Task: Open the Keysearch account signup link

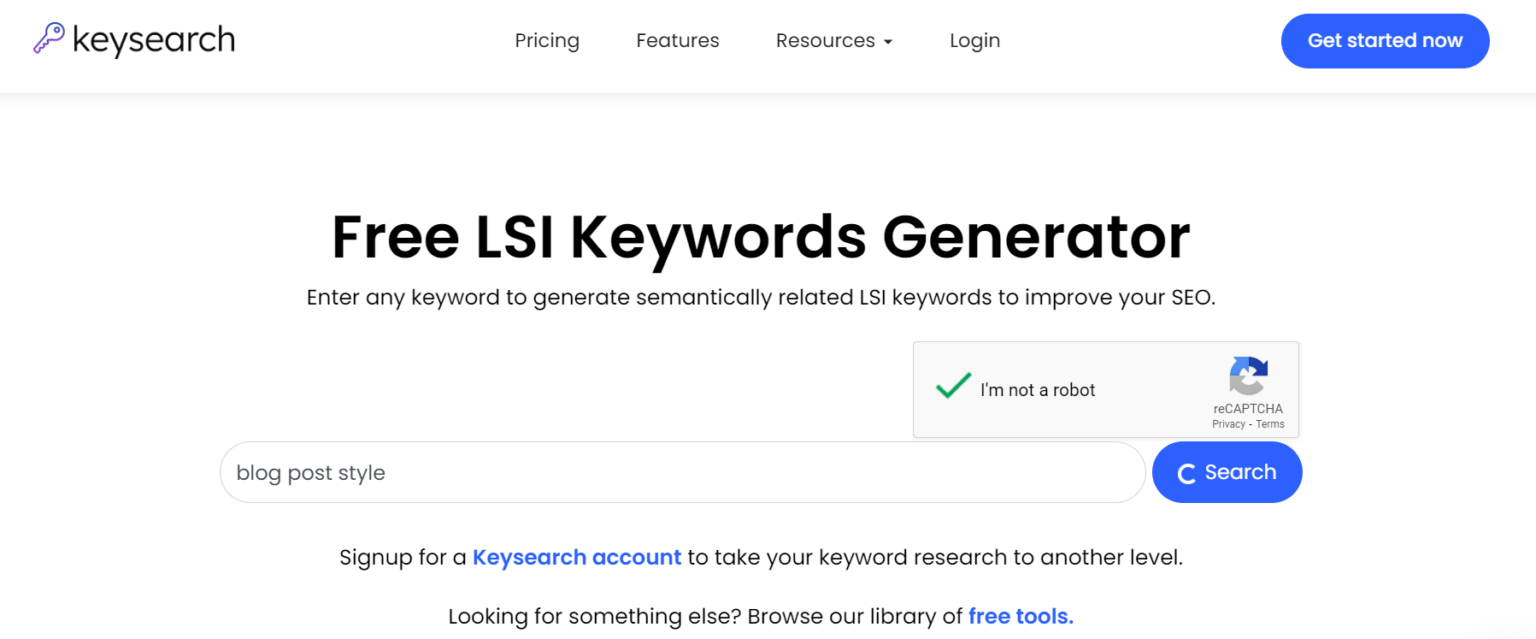Action: (577, 557)
